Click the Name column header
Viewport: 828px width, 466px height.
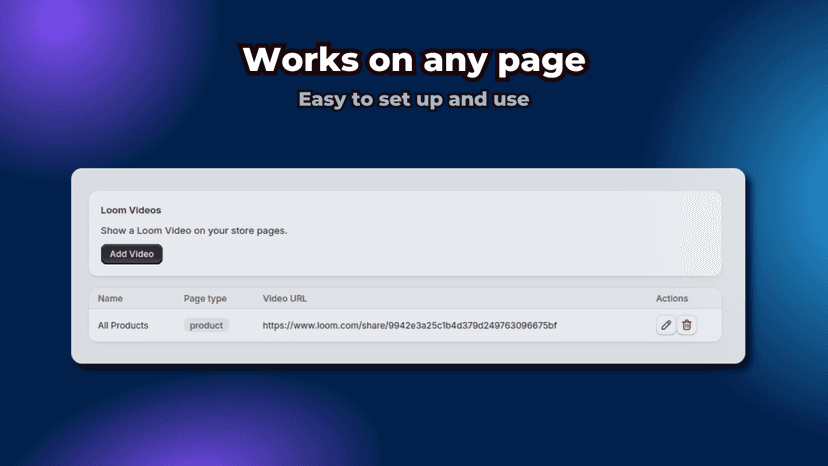(x=110, y=299)
